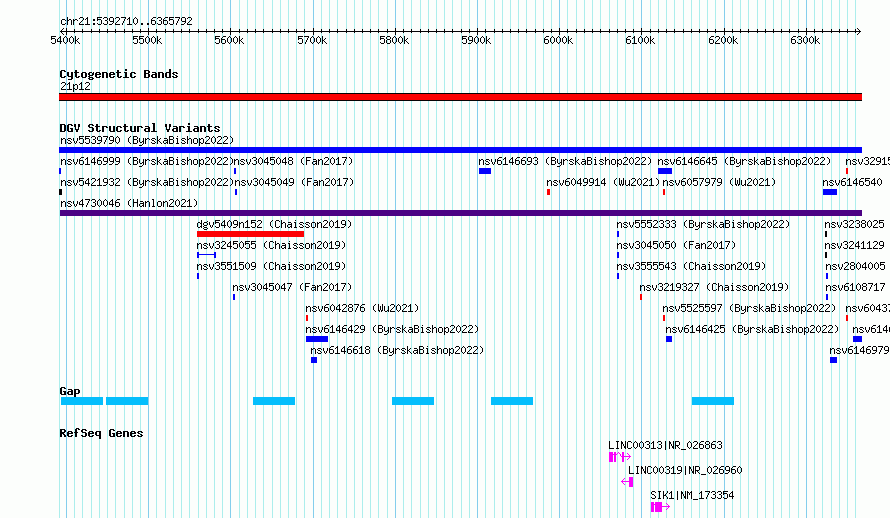
Task: Click the 5500k mark on the ruler
Action: [147, 40]
